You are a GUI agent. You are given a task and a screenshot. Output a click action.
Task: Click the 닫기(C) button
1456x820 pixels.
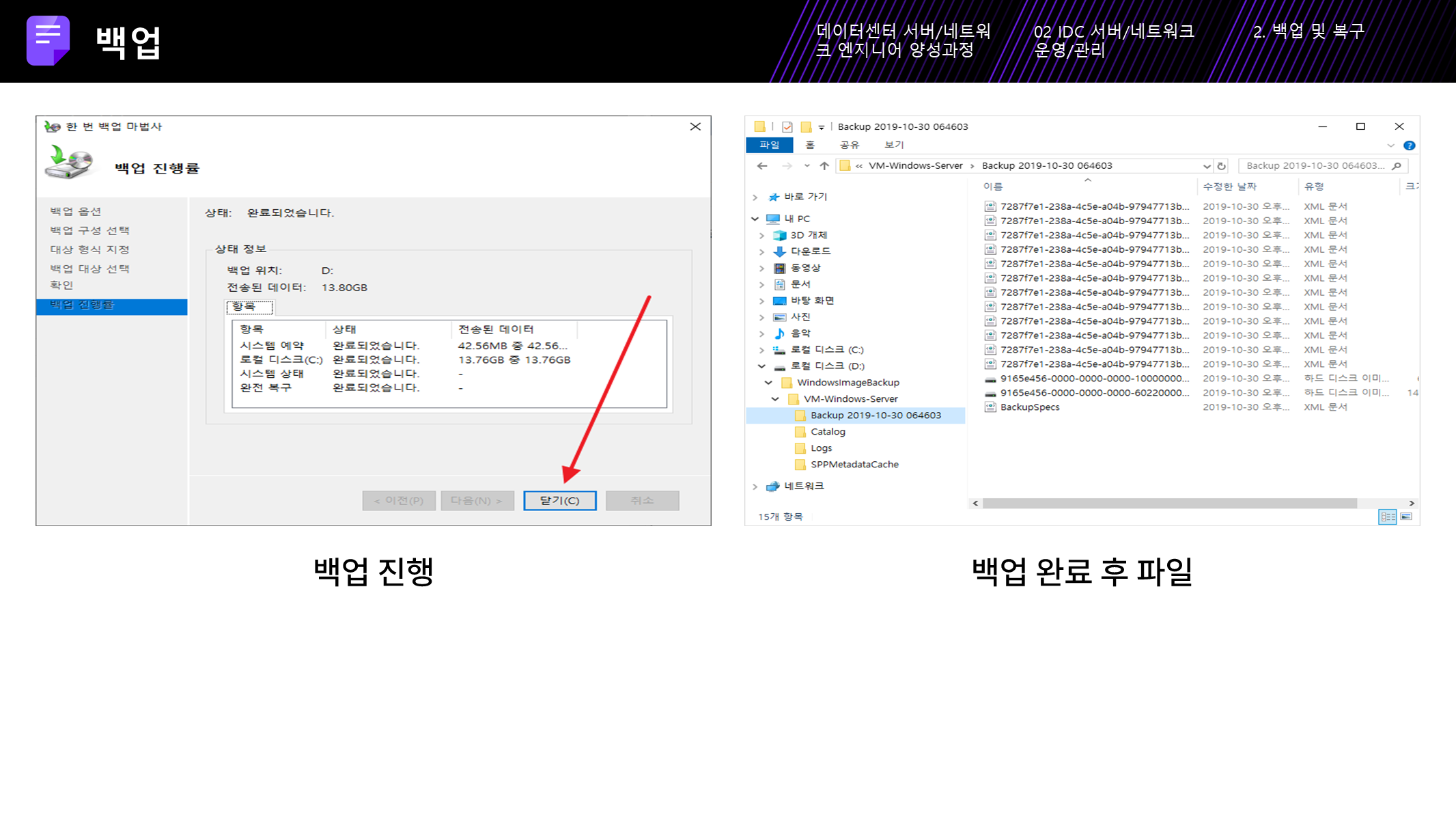tap(559, 501)
